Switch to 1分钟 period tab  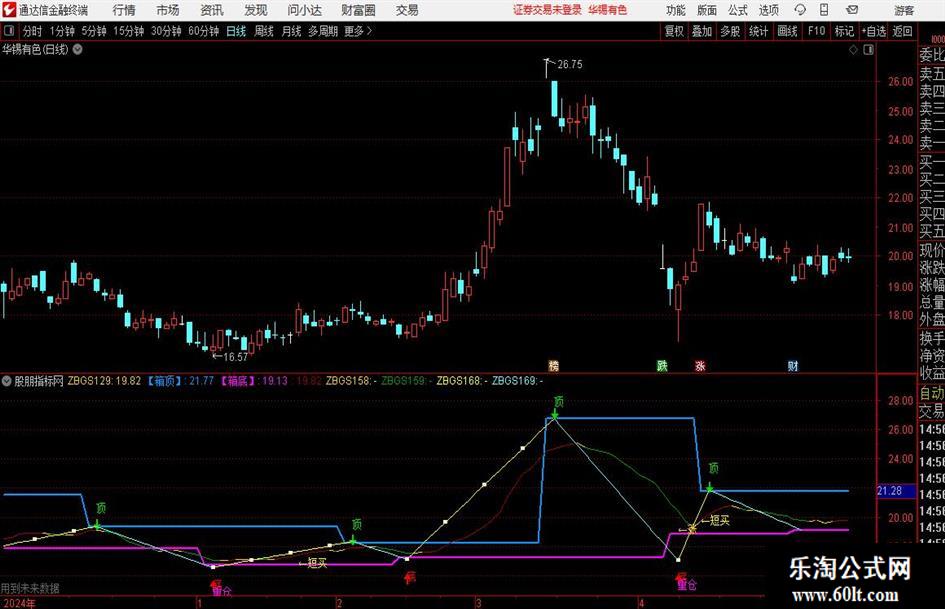62,31
